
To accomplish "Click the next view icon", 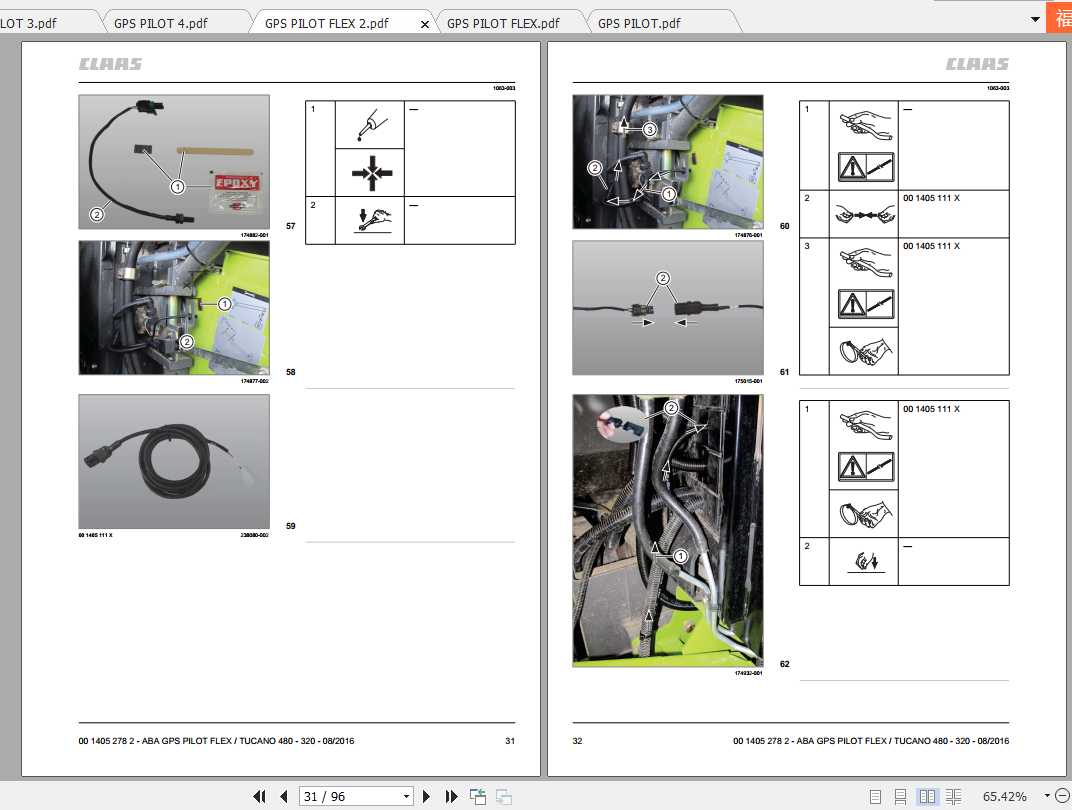I will (504, 796).
